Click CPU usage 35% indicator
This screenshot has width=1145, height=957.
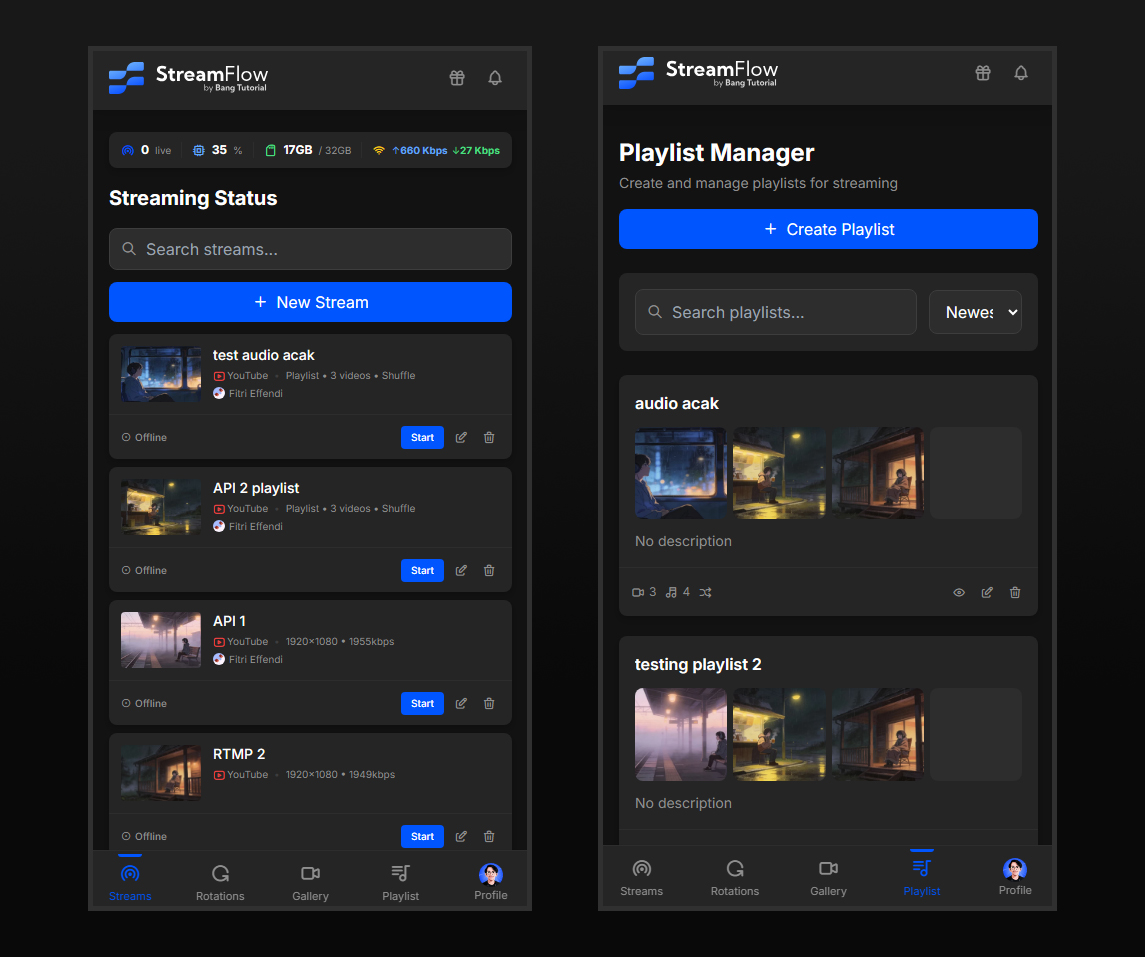[217, 150]
